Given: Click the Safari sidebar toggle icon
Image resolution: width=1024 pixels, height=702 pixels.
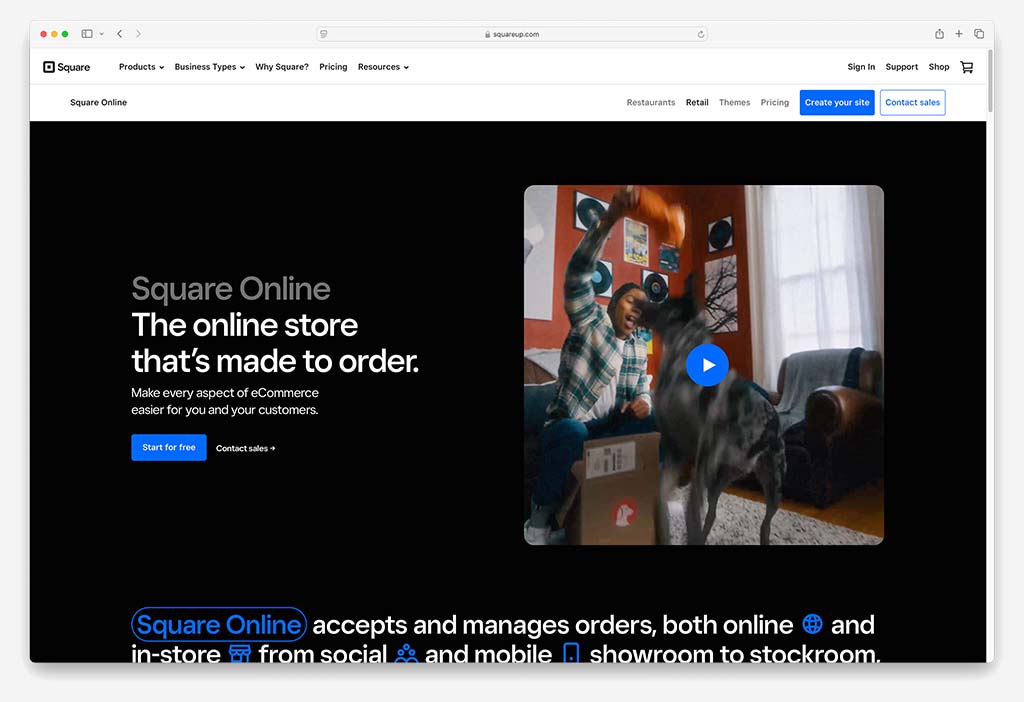Looking at the screenshot, I should [x=87, y=34].
